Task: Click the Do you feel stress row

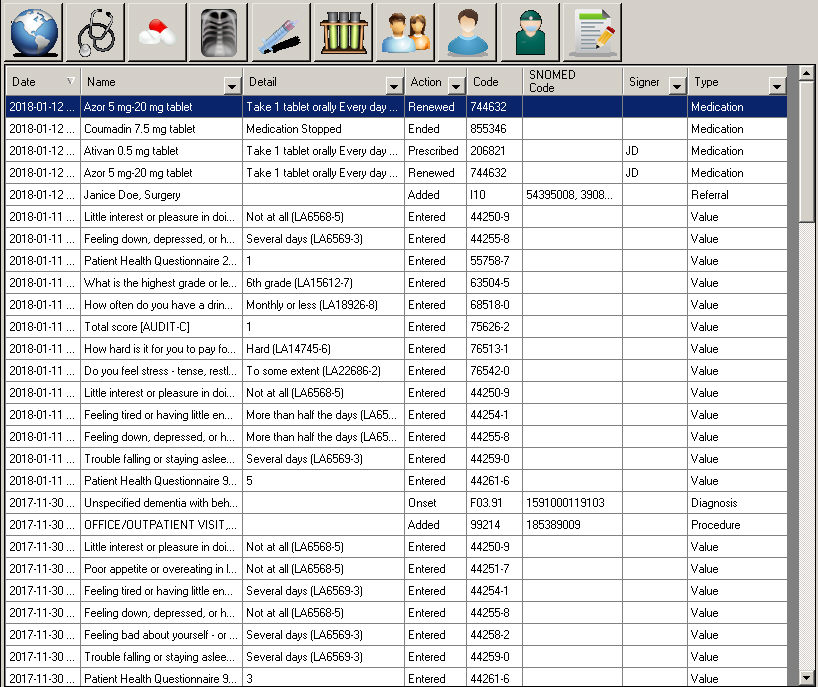Action: [396, 370]
